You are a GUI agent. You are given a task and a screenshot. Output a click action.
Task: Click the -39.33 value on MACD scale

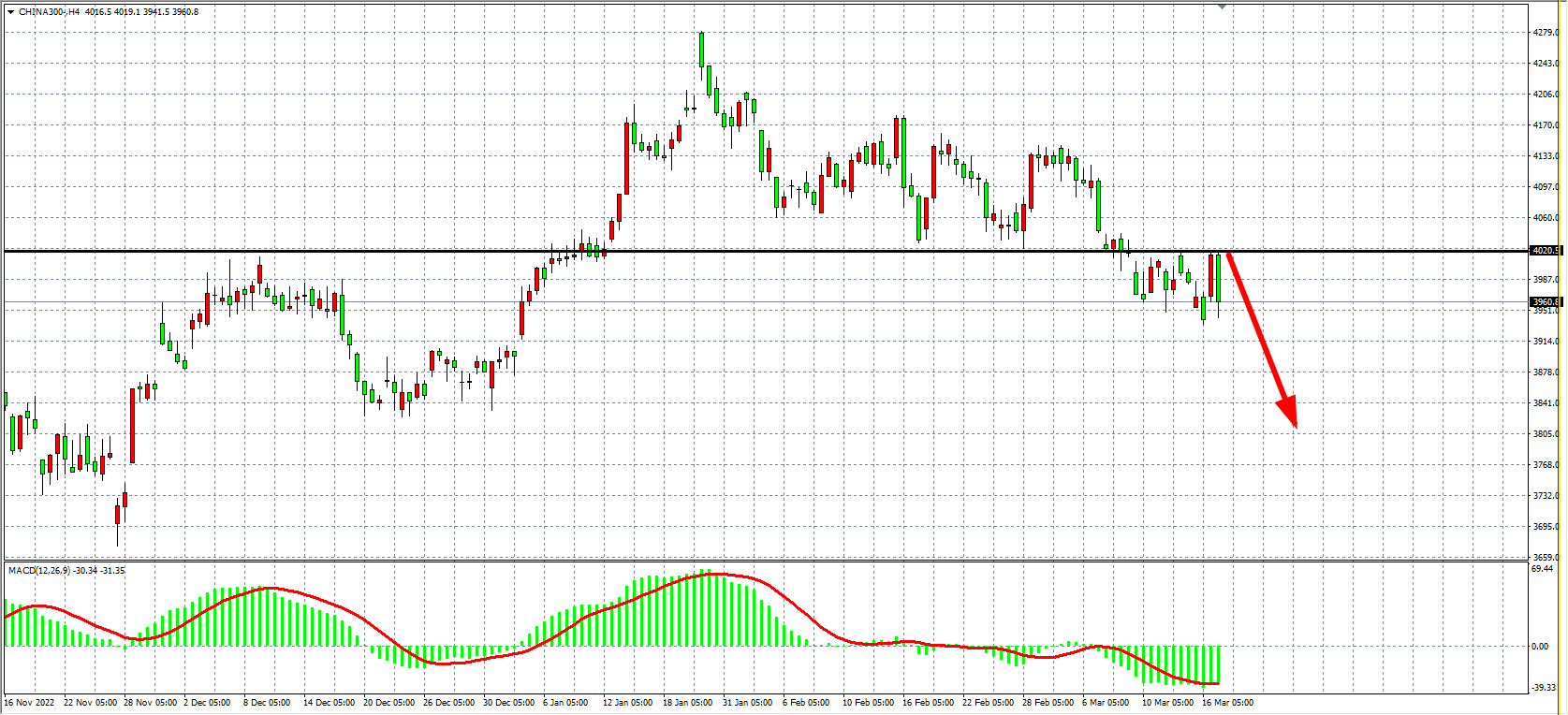(1543, 688)
